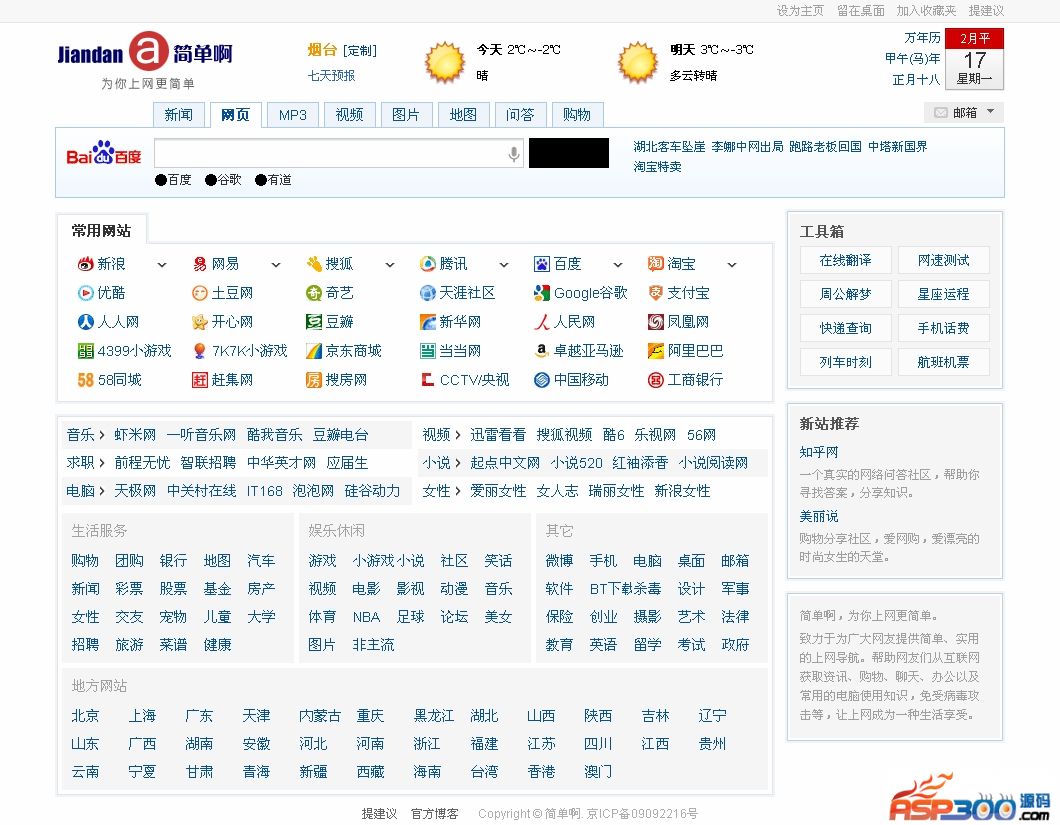Open the 美丽说 recommended site link
Viewport: 1060px width, 825px height.
pyautogui.click(x=819, y=517)
